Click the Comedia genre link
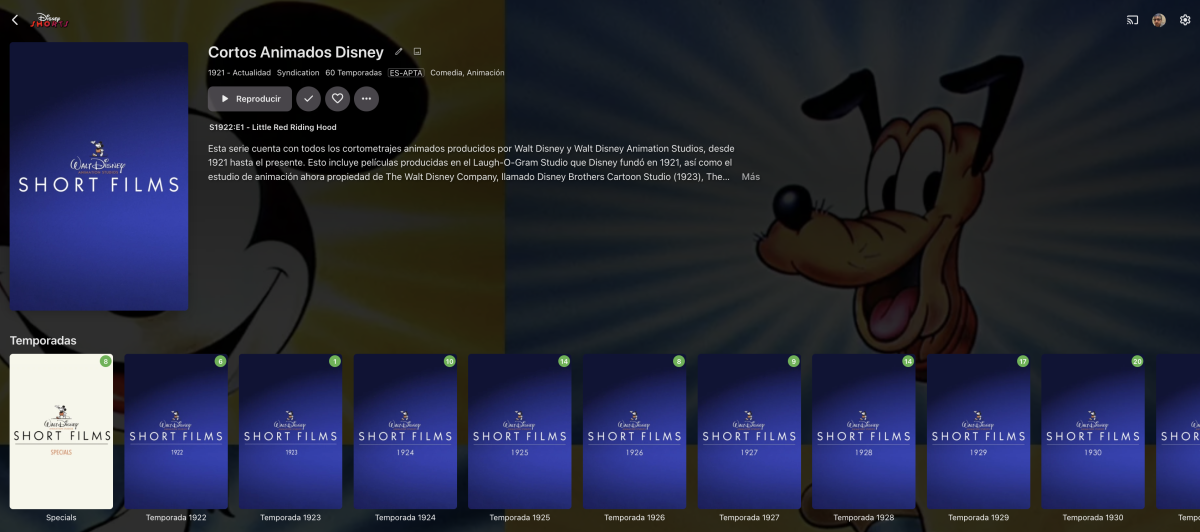The width and height of the screenshot is (1200, 532). [x=446, y=73]
